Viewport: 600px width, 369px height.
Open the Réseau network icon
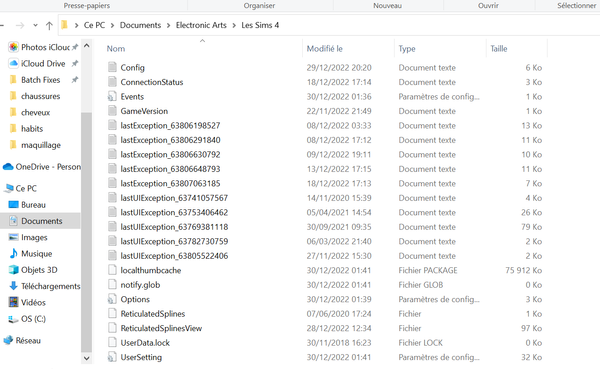[x=8, y=340]
